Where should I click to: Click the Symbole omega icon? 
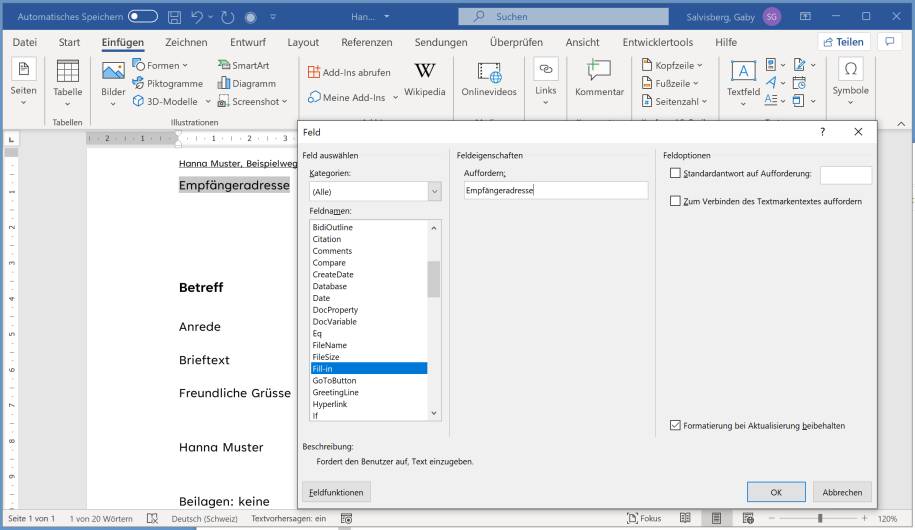pyautogui.click(x=851, y=69)
